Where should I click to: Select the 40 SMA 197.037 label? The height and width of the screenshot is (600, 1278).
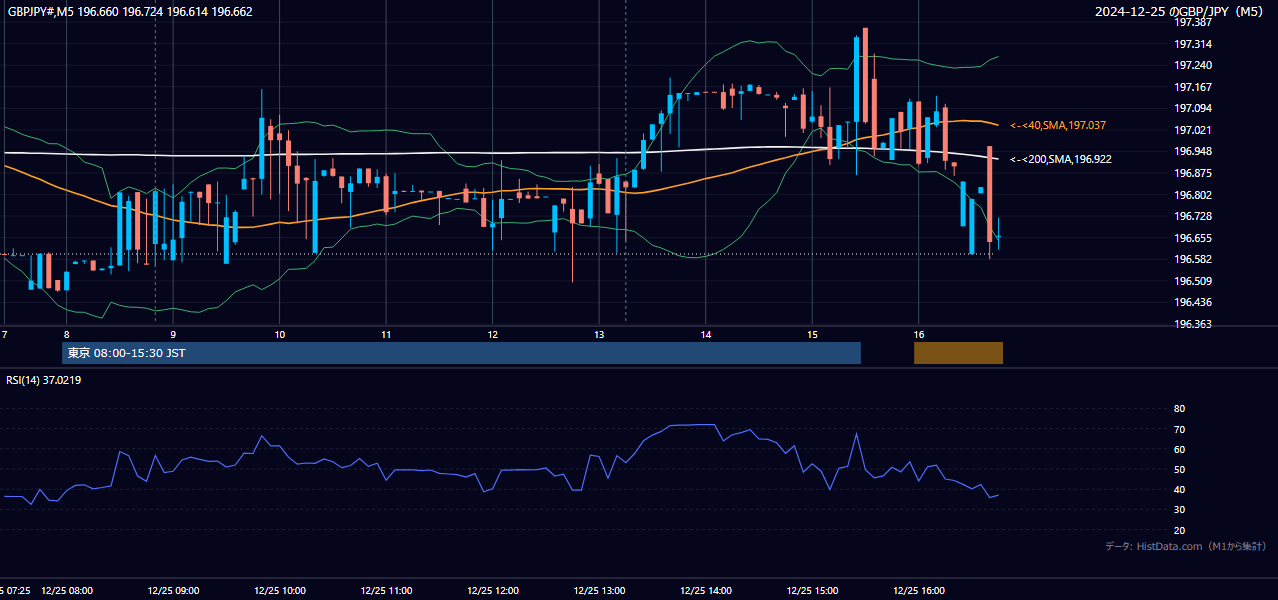pyautogui.click(x=1058, y=125)
